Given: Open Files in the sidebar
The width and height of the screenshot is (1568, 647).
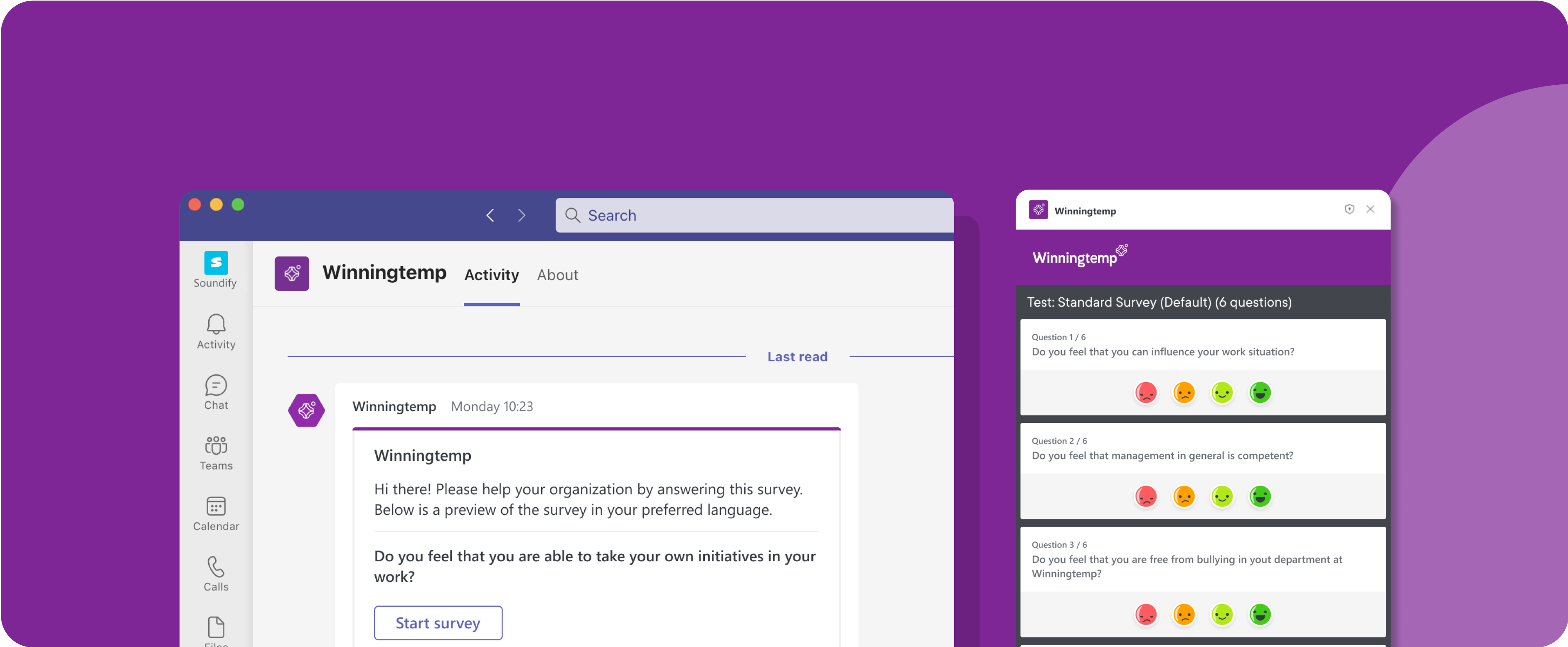Looking at the screenshot, I should (x=215, y=631).
